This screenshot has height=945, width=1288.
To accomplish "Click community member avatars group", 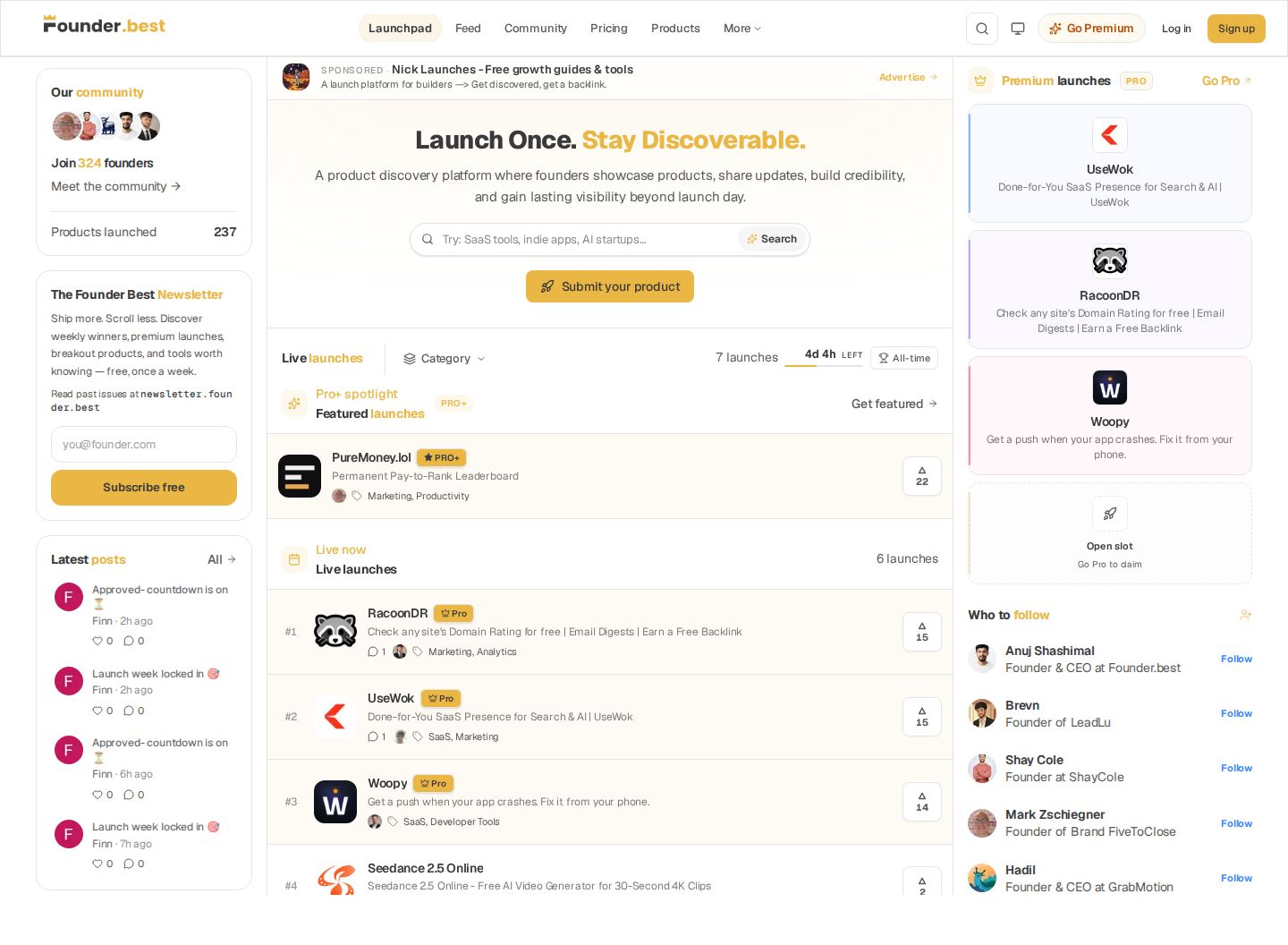I will [106, 126].
